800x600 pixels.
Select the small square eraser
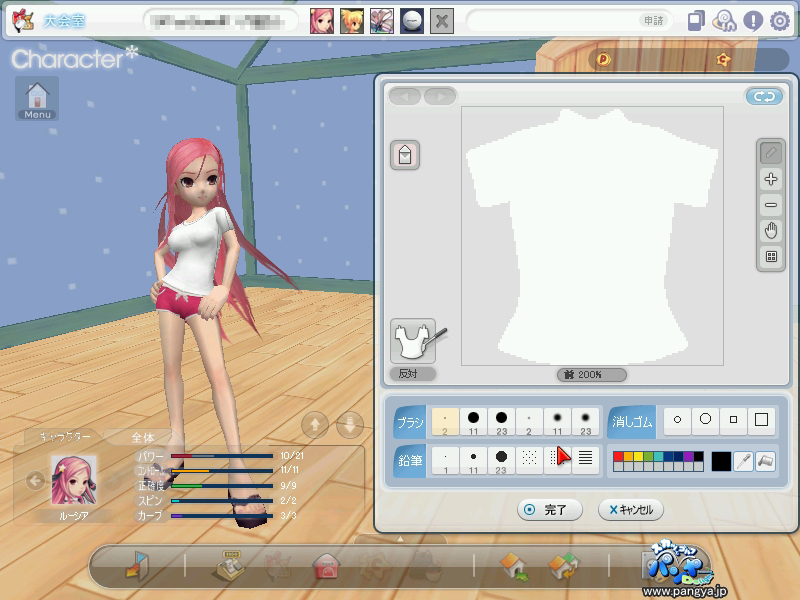point(733,420)
